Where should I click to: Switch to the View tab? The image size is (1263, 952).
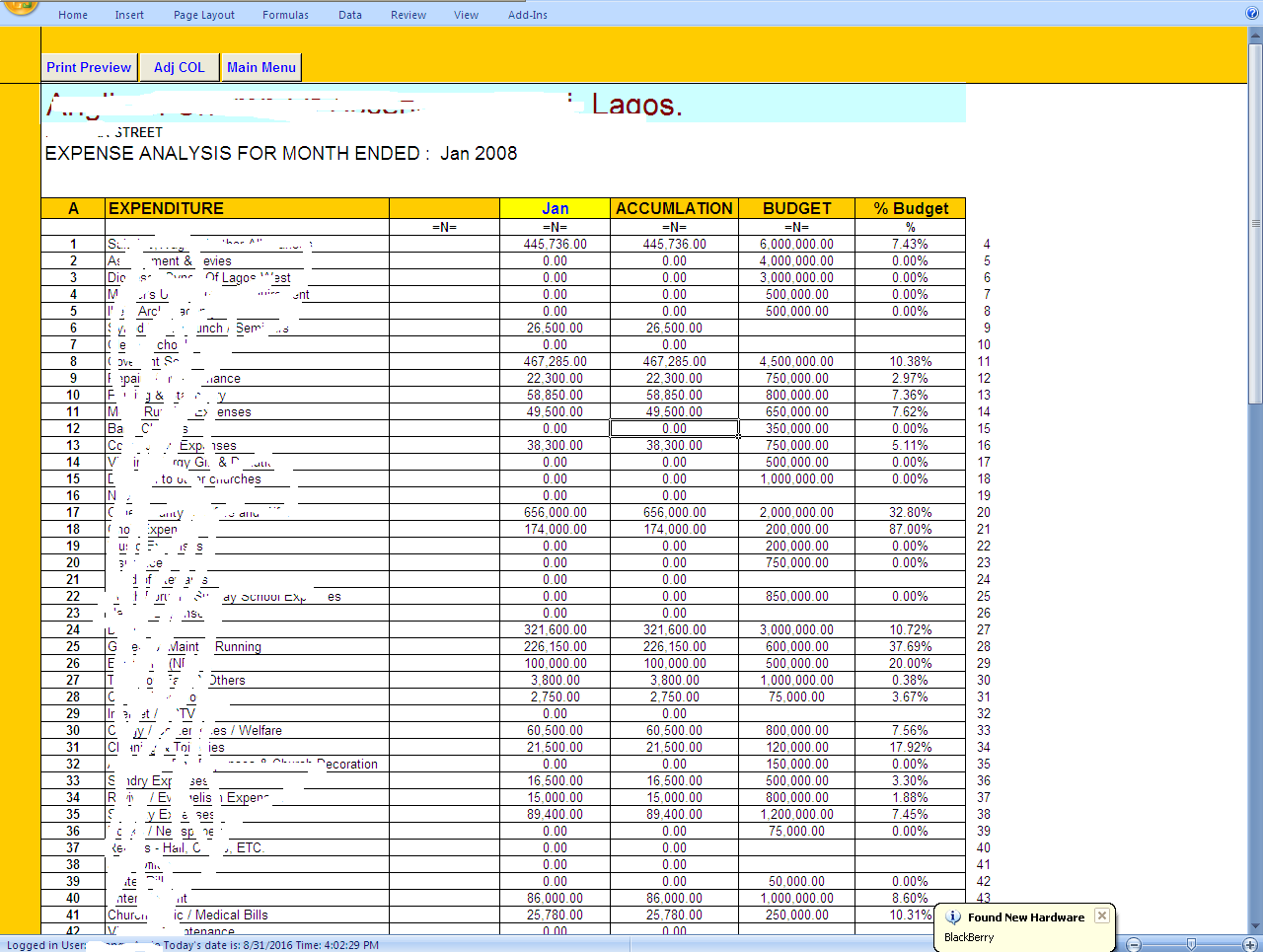(467, 15)
